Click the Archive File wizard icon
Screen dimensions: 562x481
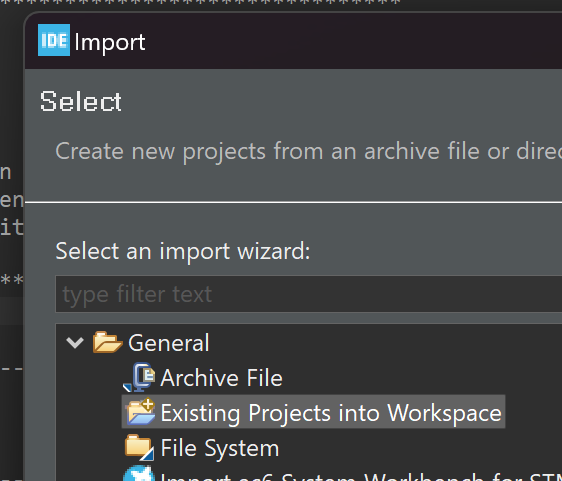[x=139, y=377]
